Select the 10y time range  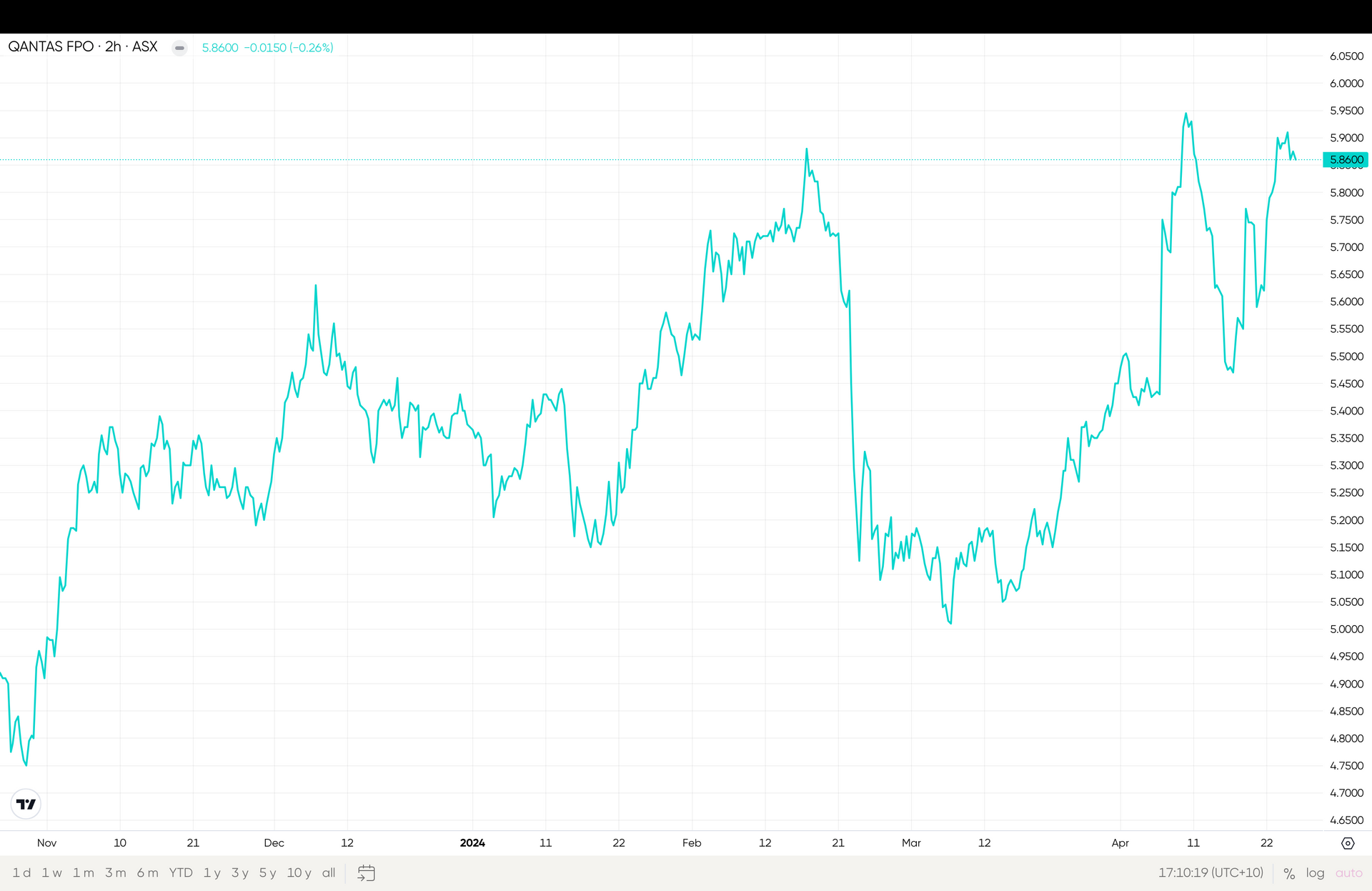[299, 873]
